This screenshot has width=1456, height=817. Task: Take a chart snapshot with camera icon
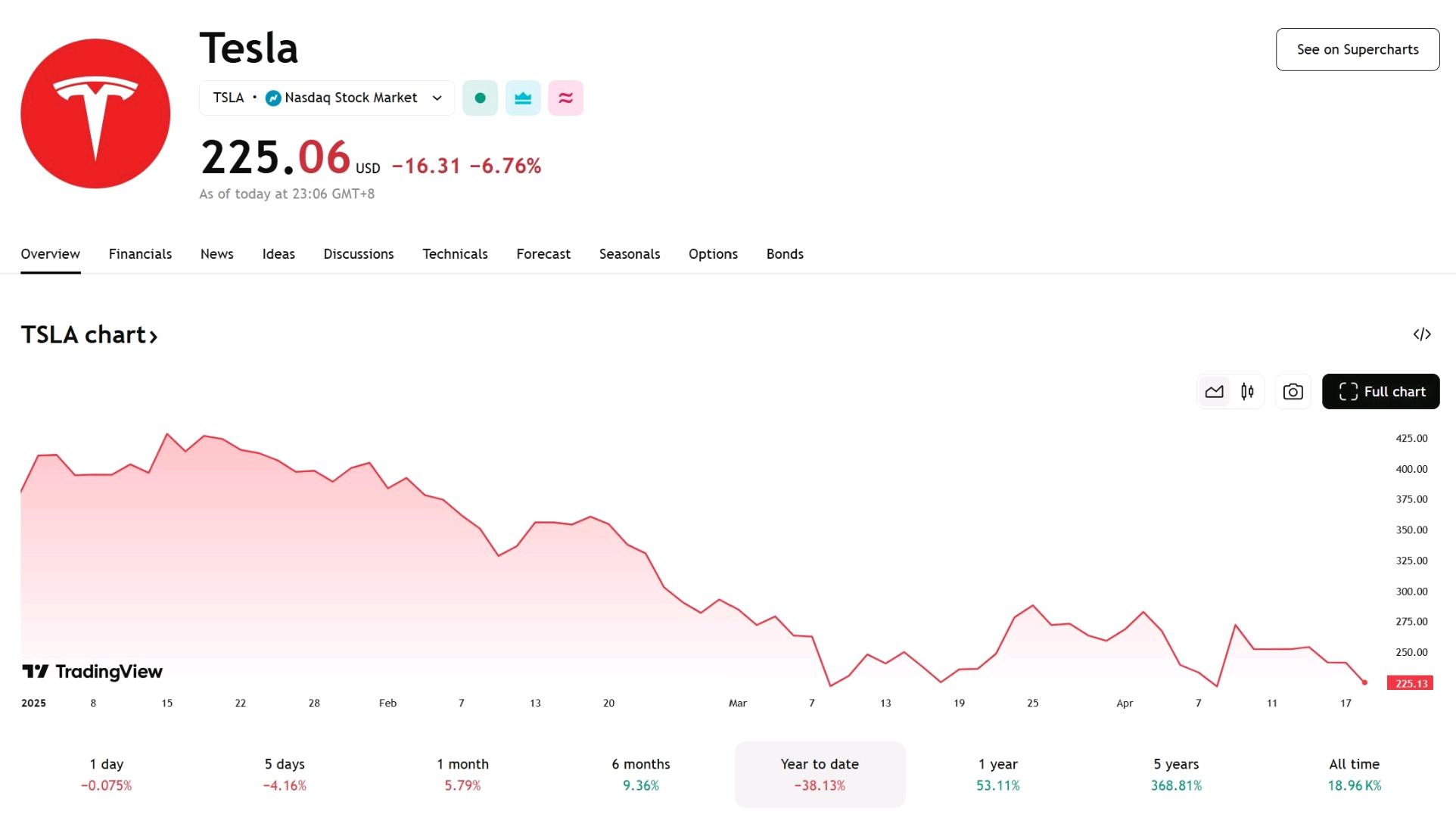[1293, 392]
